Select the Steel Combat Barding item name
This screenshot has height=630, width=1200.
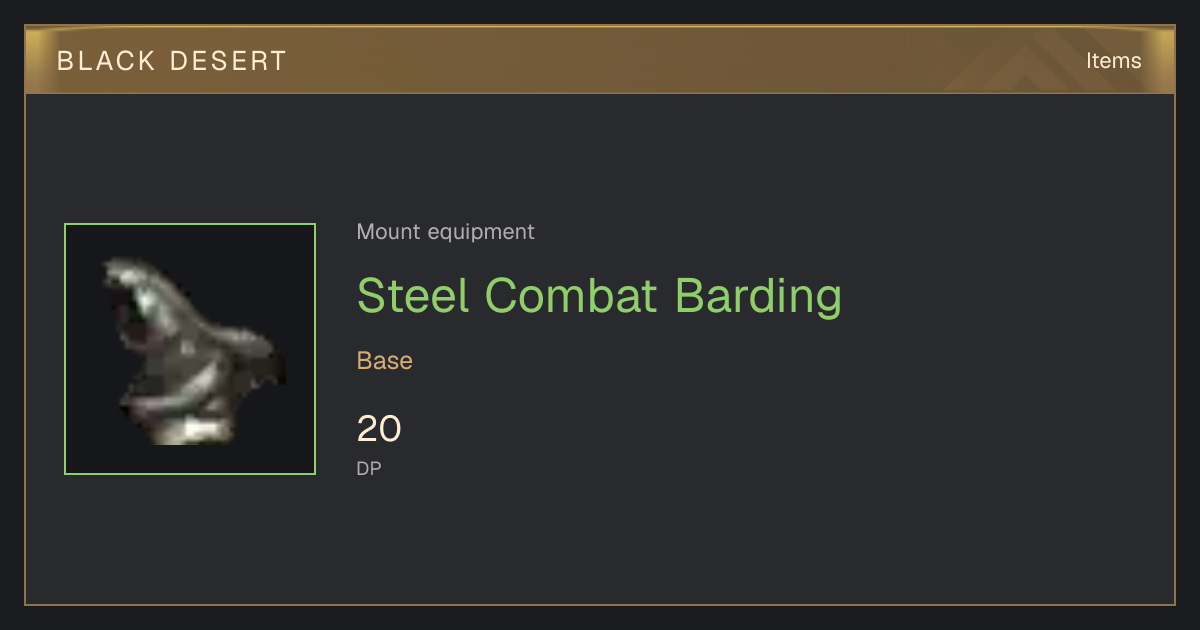(x=599, y=296)
